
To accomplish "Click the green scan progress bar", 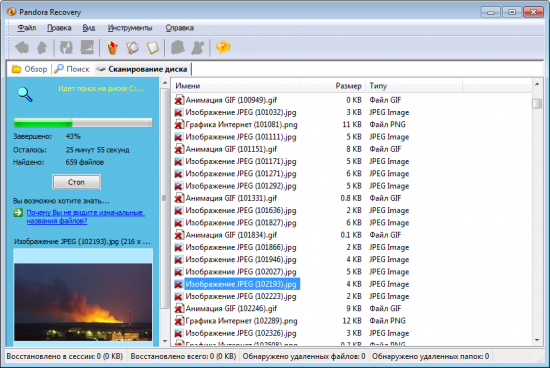I will click(83, 123).
